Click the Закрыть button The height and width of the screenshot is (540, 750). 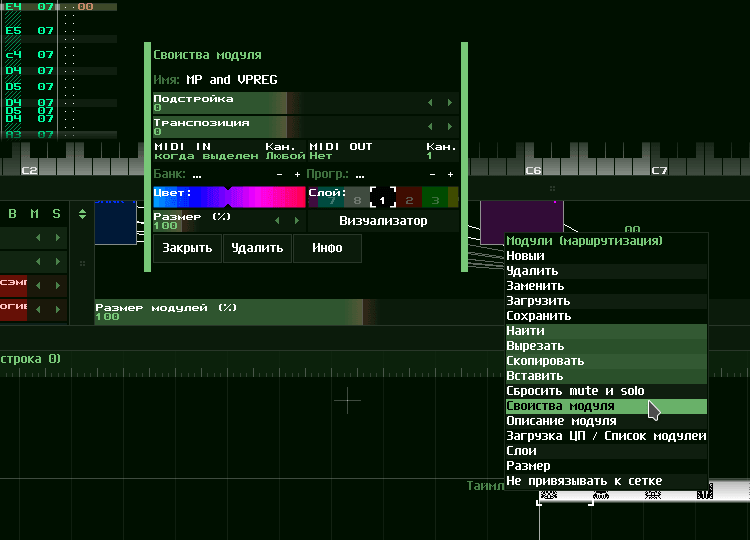pos(187,248)
